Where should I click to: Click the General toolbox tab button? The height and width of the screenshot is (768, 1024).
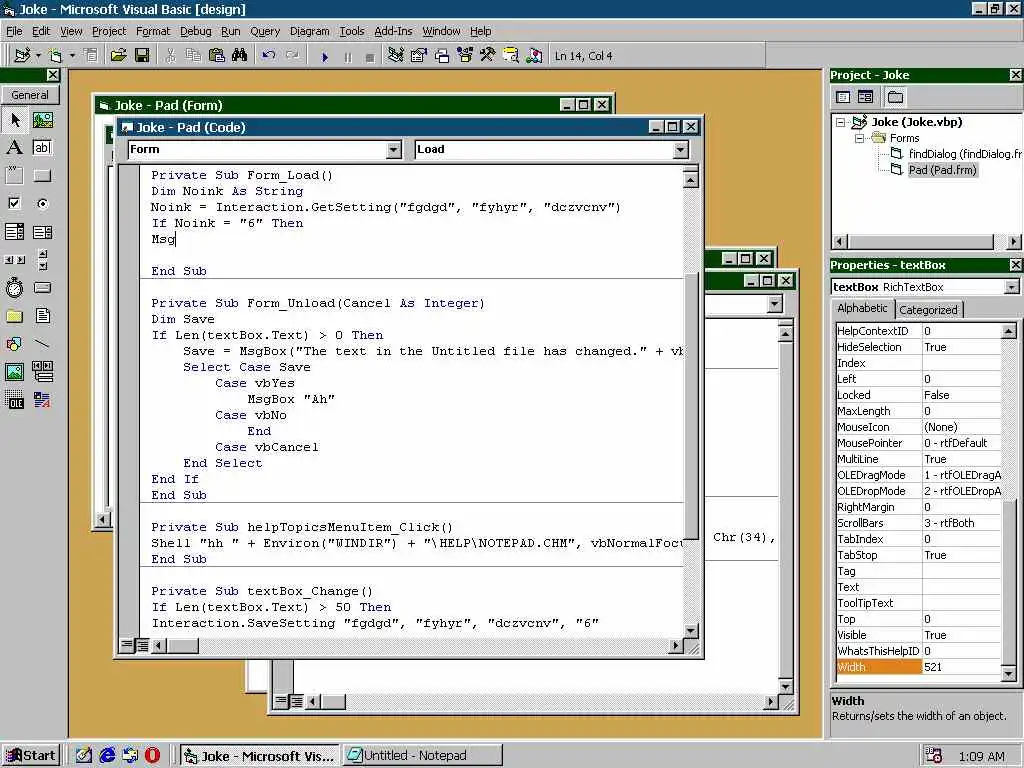click(30, 95)
